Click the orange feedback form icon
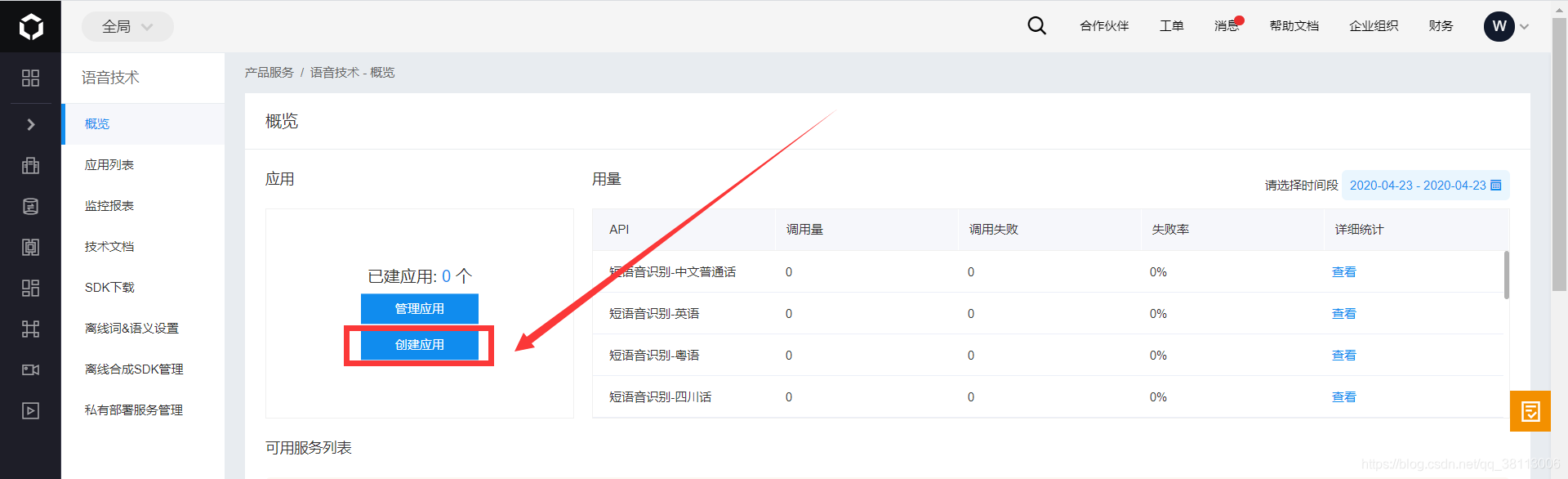This screenshot has height=479, width=1568. point(1530,411)
